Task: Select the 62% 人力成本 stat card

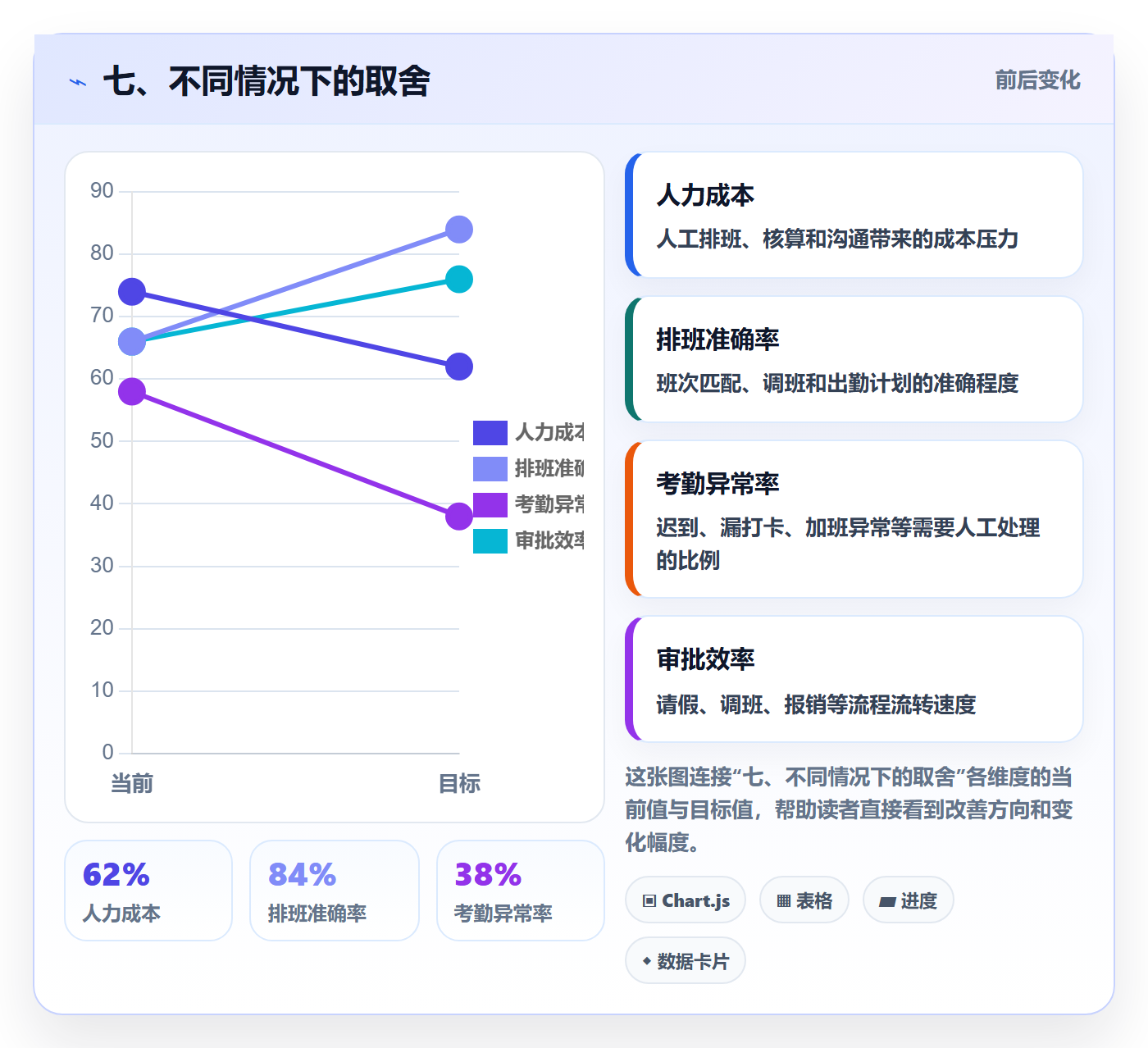Action: (x=148, y=891)
